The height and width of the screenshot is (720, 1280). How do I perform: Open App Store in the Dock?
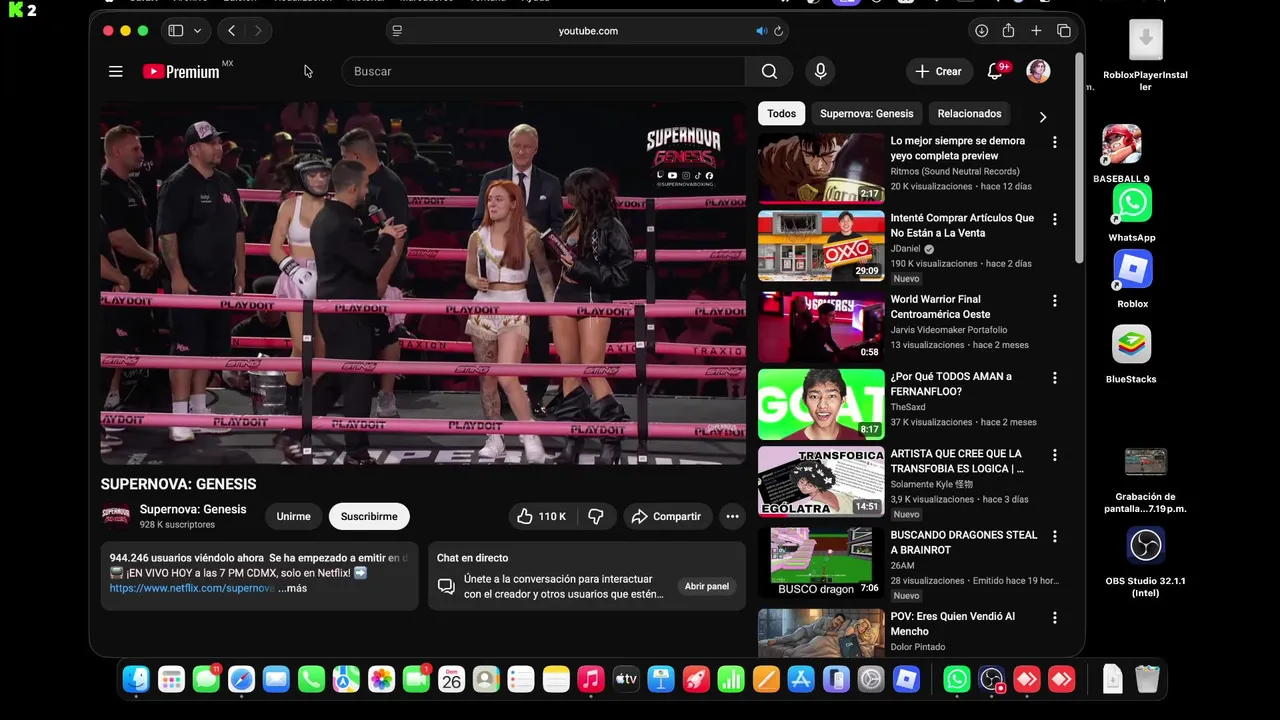click(x=801, y=680)
